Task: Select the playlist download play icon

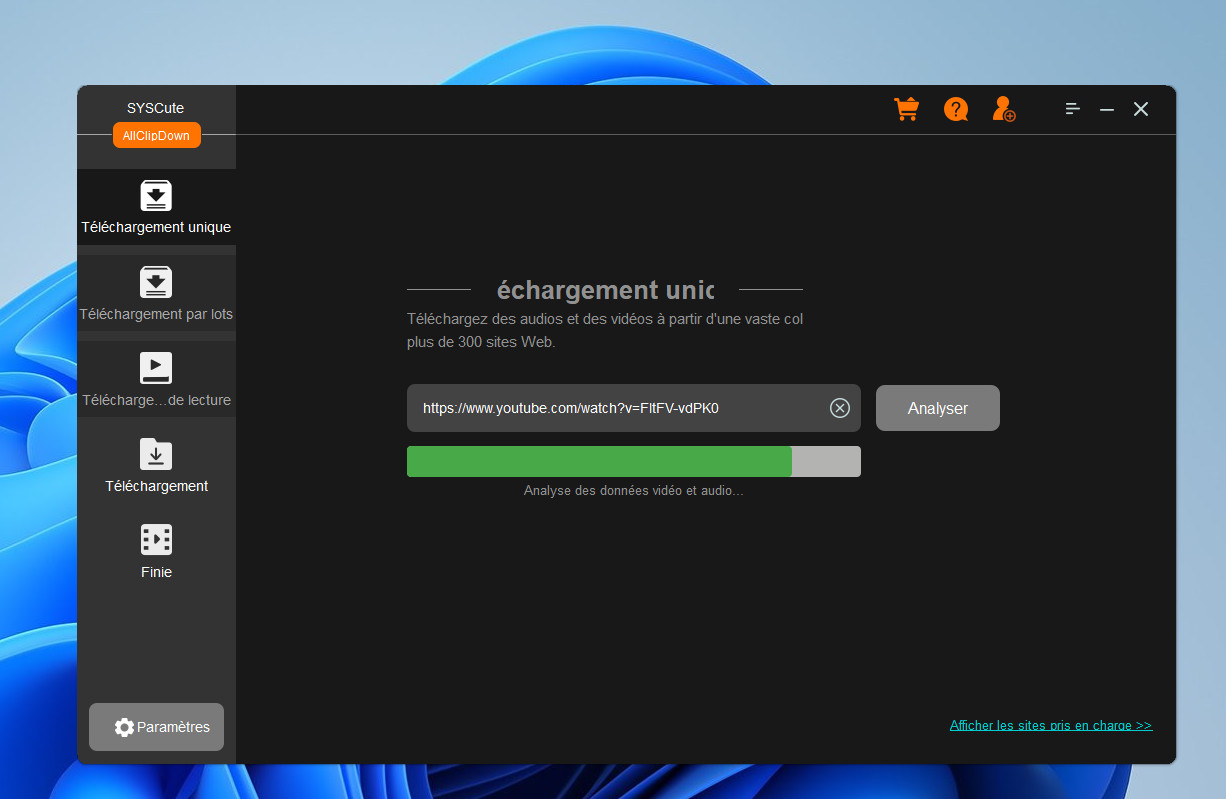Action: click(x=156, y=368)
